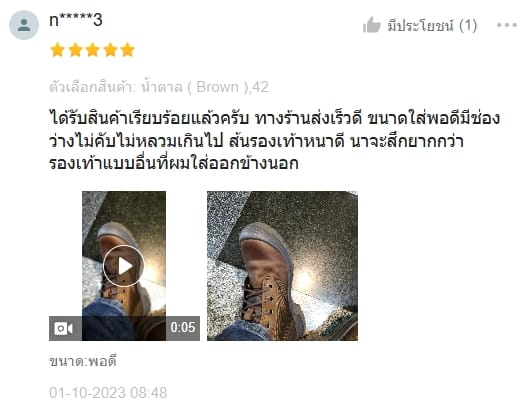Click the video camera icon on the thumbnail

pos(63,328)
